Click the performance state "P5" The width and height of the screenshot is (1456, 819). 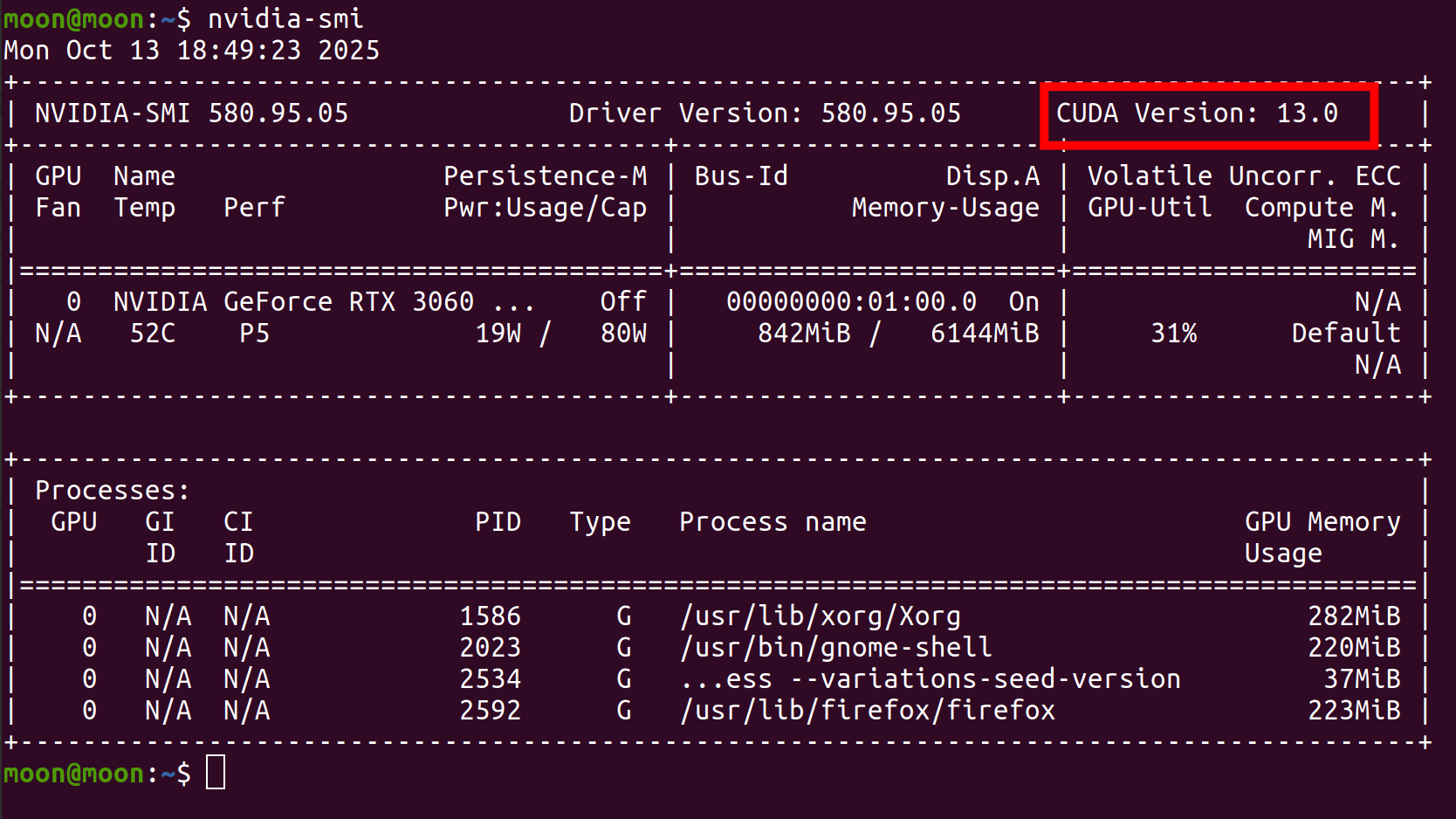pyautogui.click(x=254, y=334)
